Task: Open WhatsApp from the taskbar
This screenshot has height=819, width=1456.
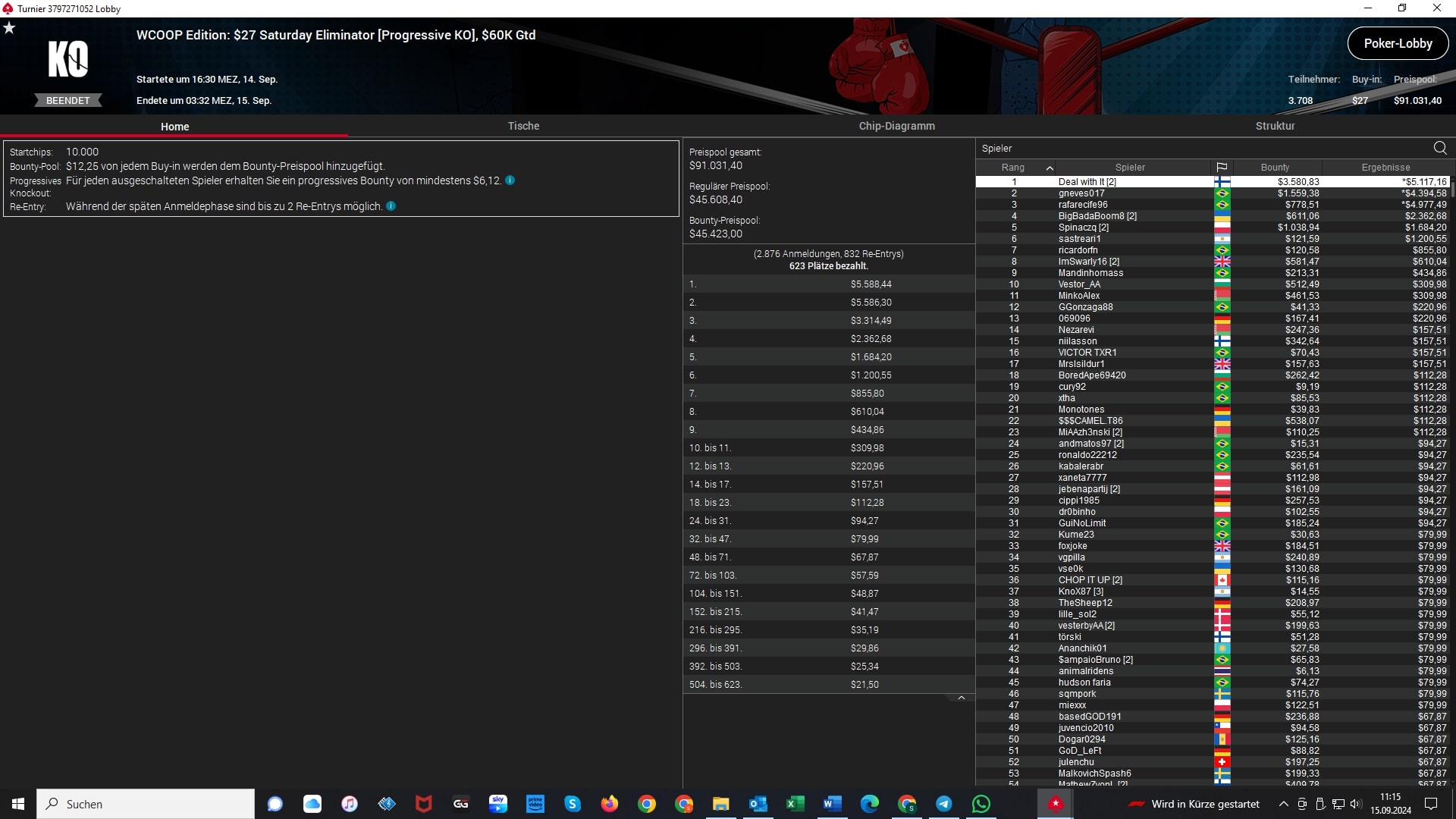Action: (981, 804)
